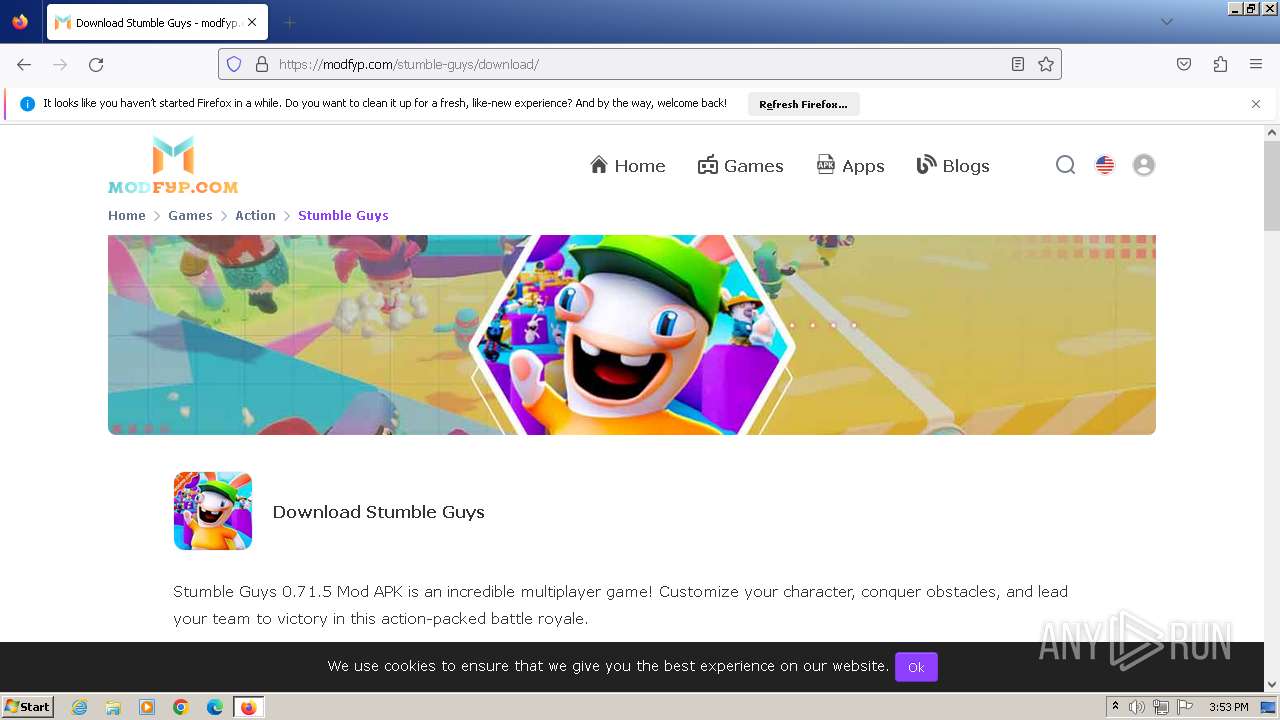
Task: Open the MODFYP.COM logo homepage
Action: point(173,165)
